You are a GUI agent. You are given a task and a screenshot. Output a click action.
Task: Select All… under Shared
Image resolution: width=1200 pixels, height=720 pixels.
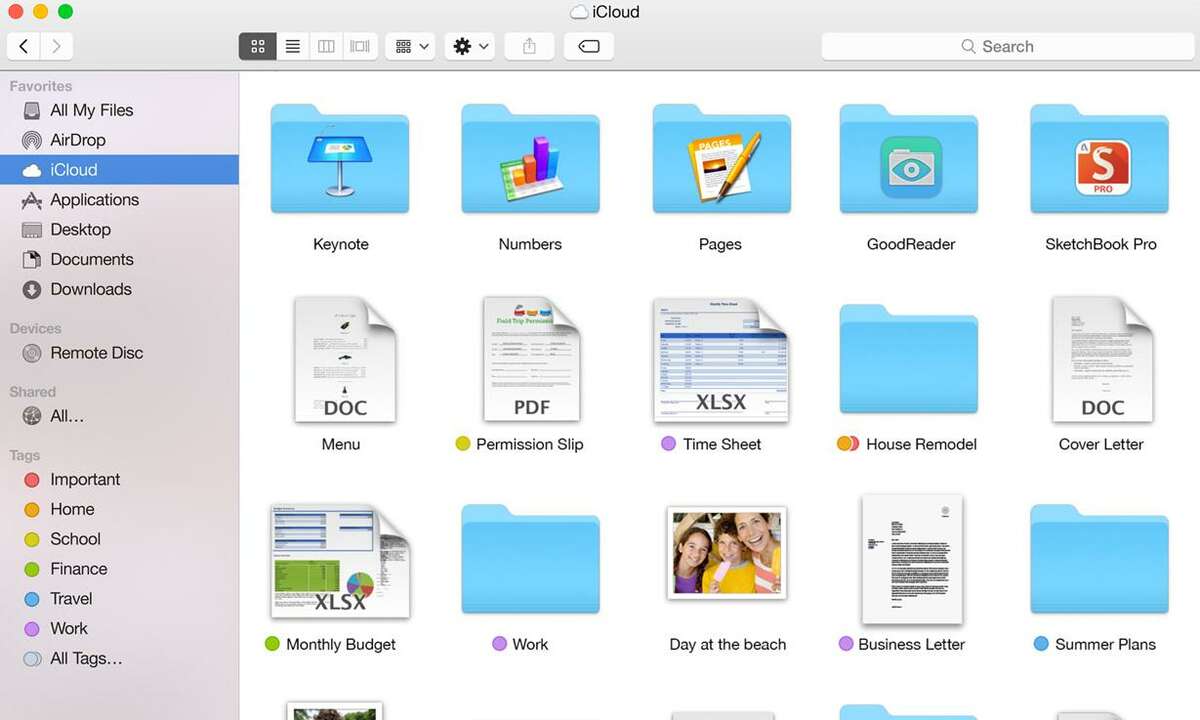tap(120, 416)
